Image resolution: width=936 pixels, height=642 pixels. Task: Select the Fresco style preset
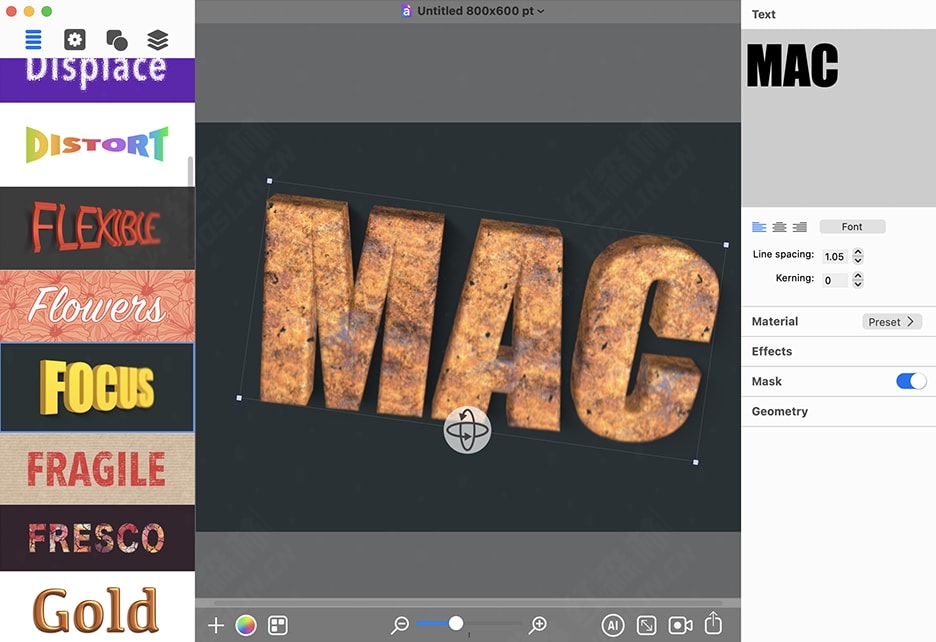pyautogui.click(x=97, y=538)
